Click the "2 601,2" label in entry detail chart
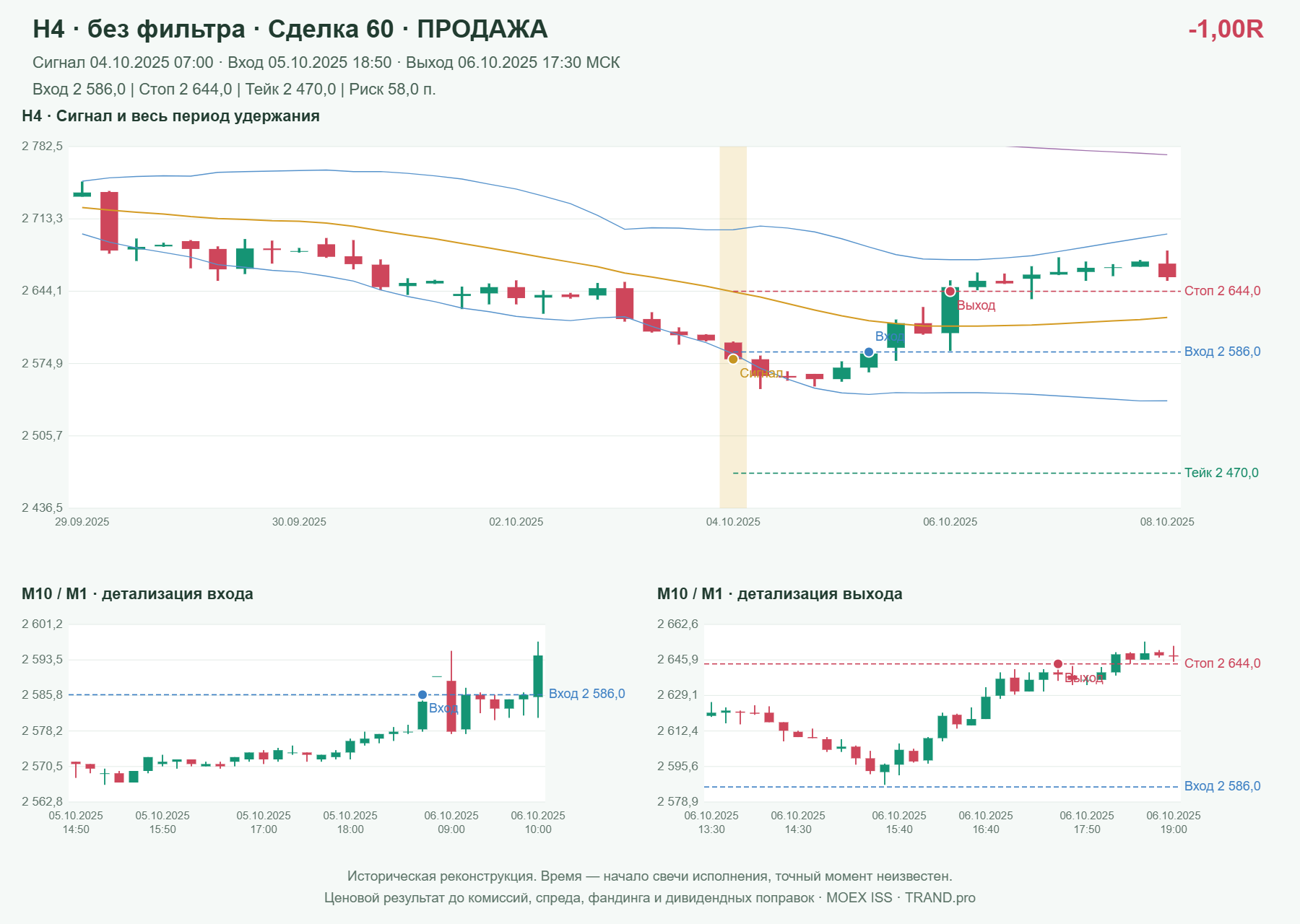This screenshot has width=1300, height=924. point(42,624)
